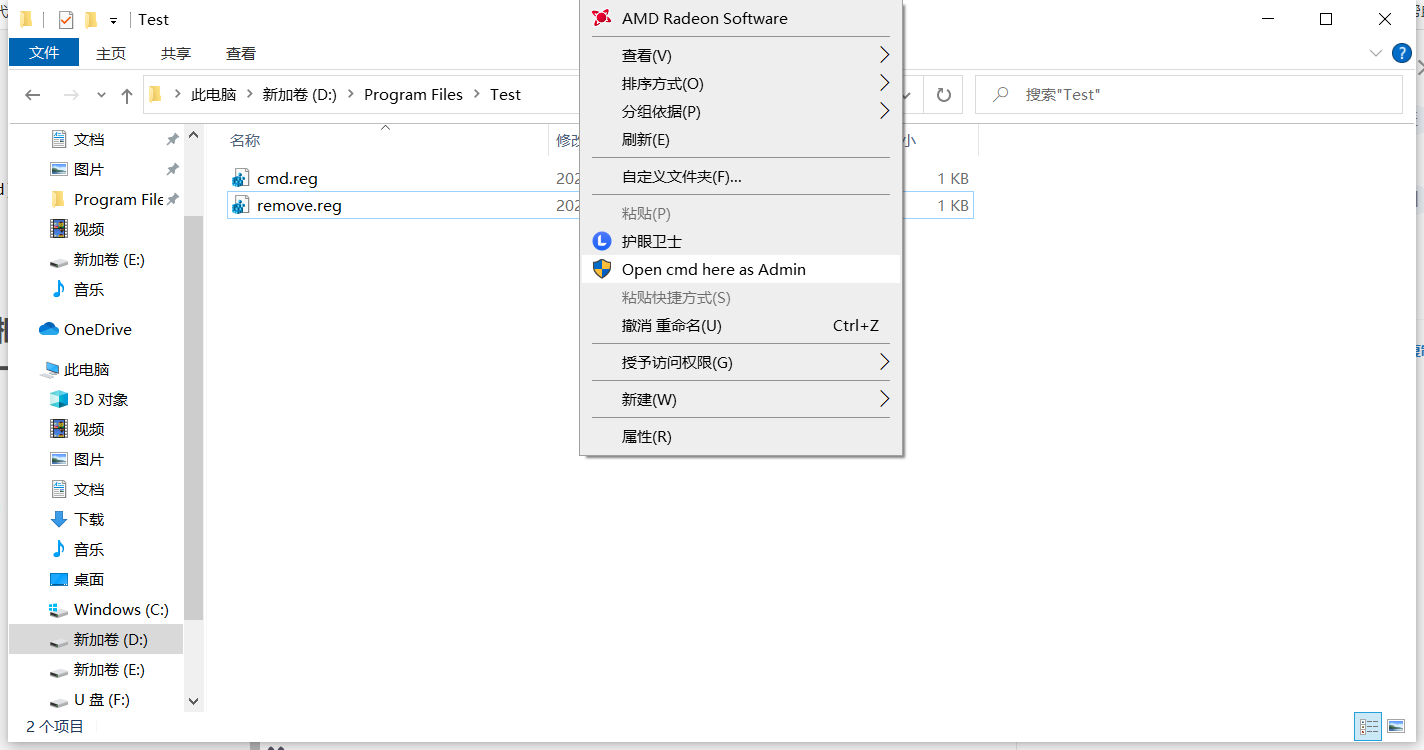Choose 刷新(E) from context menu

[741, 139]
